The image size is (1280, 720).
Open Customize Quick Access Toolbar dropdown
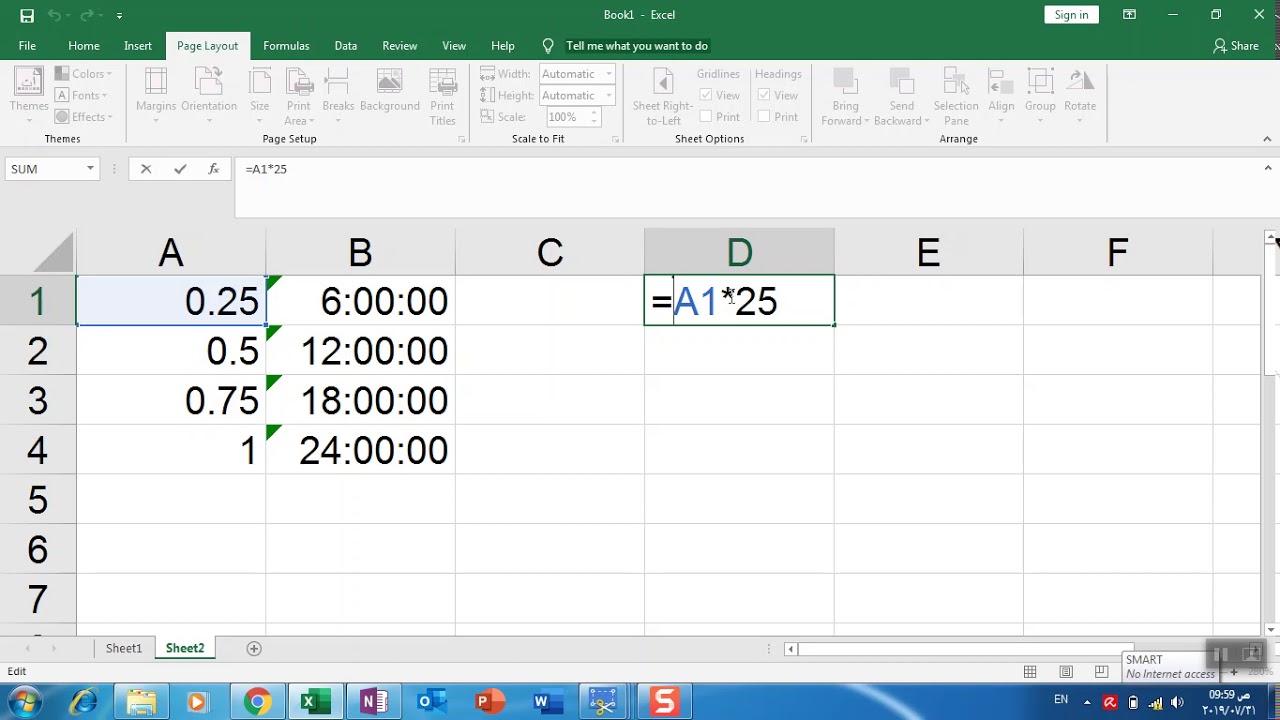[119, 15]
